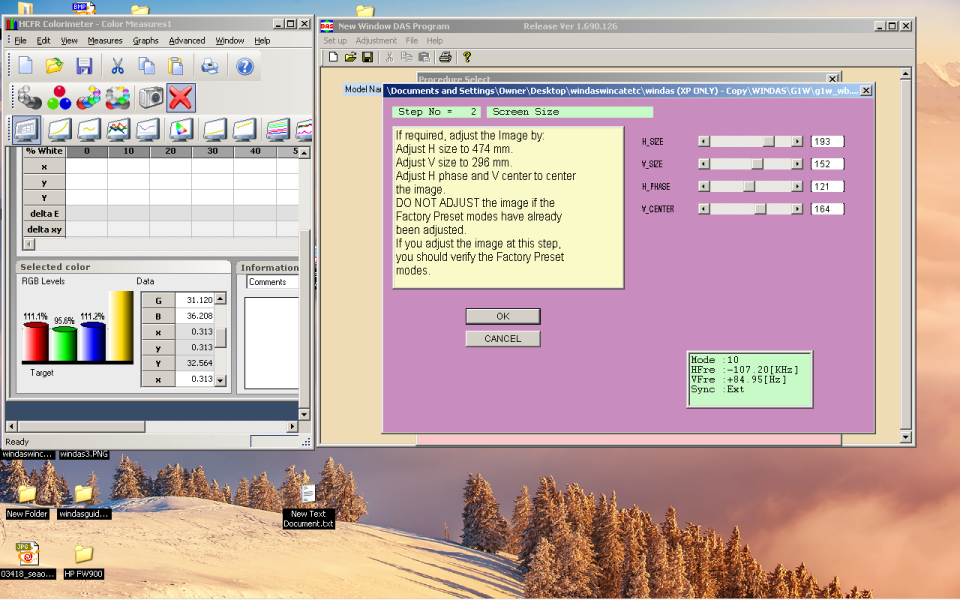The image size is (960, 600).
Task: Open HCFR help via blue question icon
Action: tap(245, 66)
